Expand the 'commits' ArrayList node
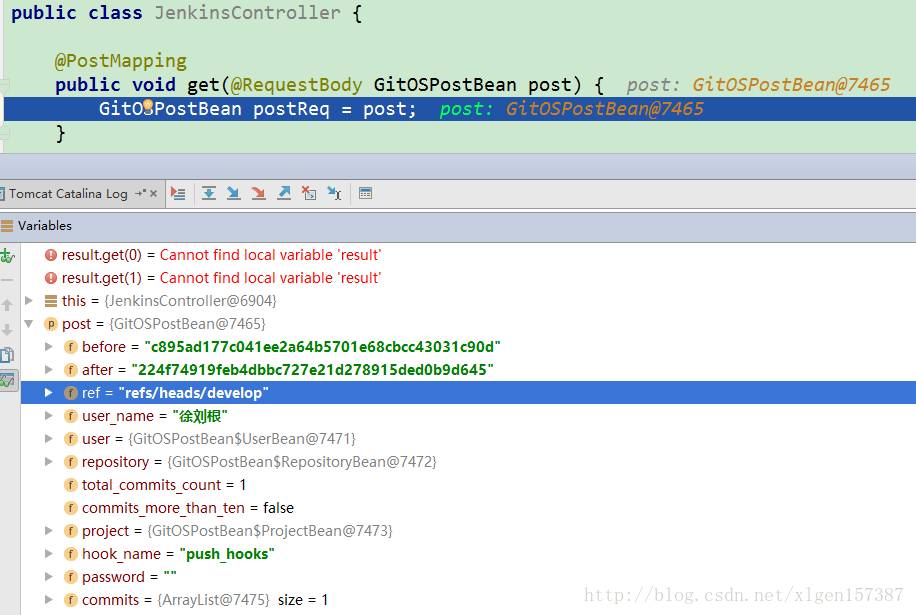The height and width of the screenshot is (615, 916). tap(49, 600)
